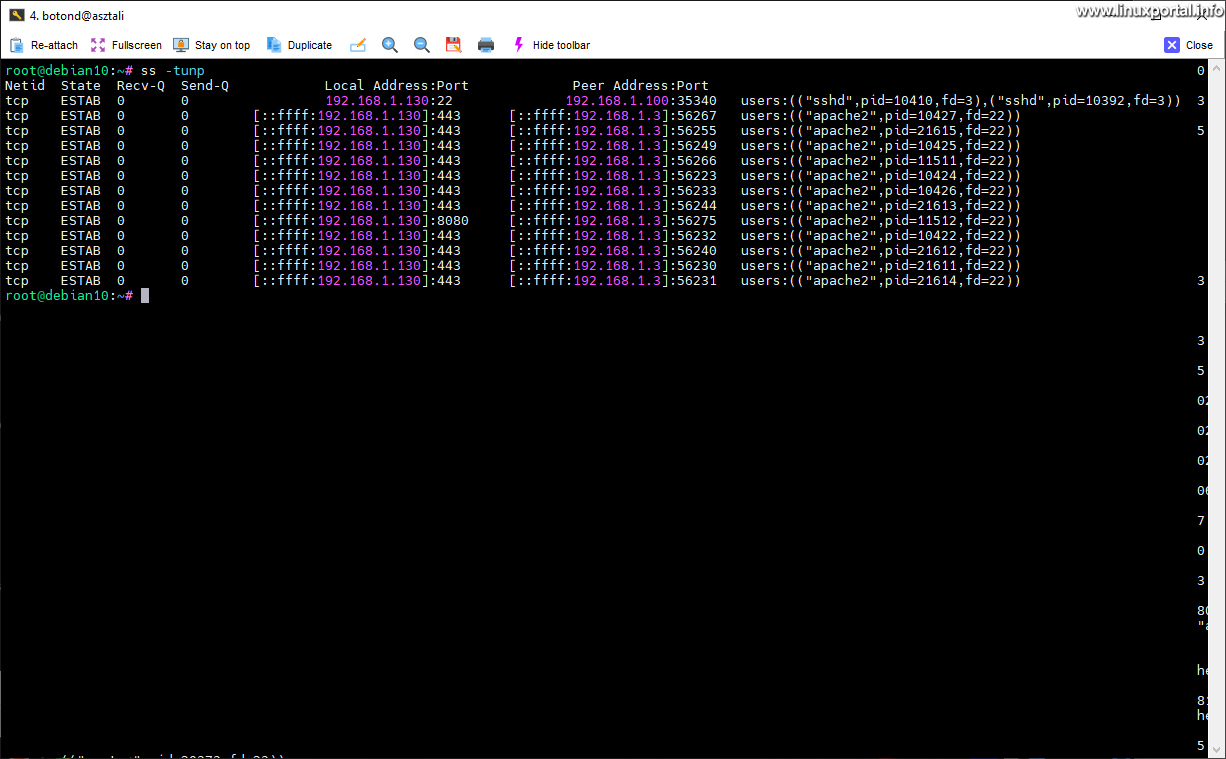
Task: Click the Re-attach tab icon
Action: (x=17, y=45)
